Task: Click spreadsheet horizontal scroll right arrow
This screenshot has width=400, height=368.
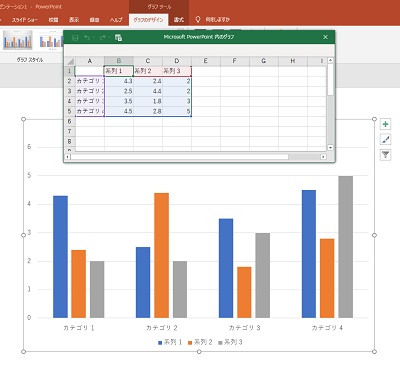Action: [323, 156]
